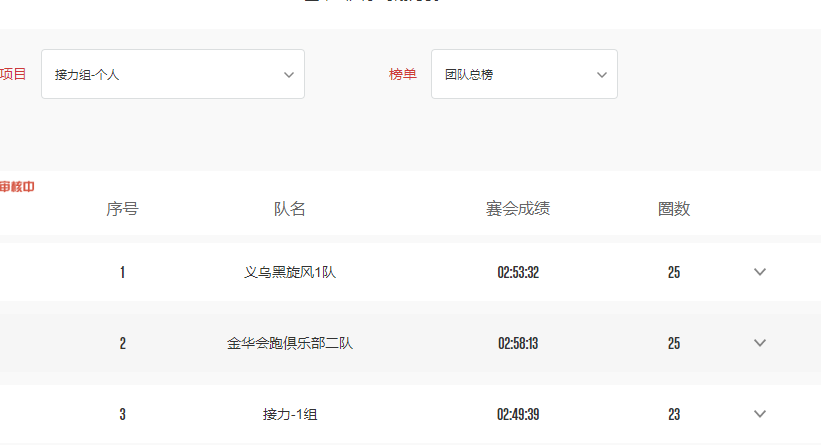This screenshot has height=445, width=821.
Task: Open the 团队总榜 ranking dropdown
Action: [524, 74]
